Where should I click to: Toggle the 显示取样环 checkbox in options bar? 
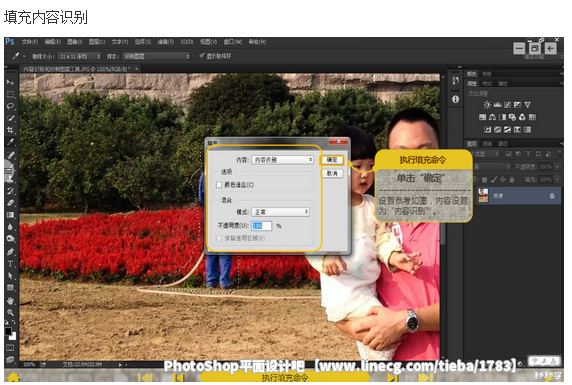(x=202, y=55)
